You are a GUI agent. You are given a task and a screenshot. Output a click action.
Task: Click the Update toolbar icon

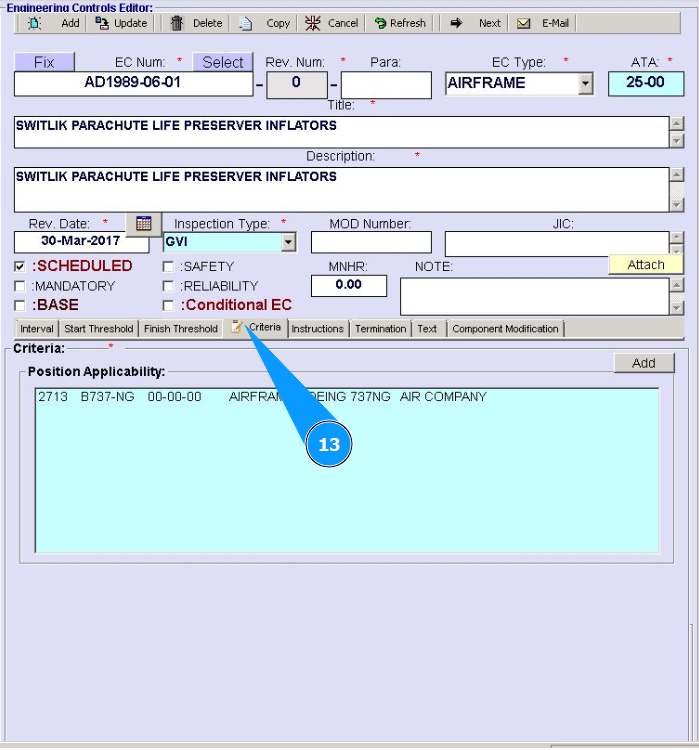[102, 23]
